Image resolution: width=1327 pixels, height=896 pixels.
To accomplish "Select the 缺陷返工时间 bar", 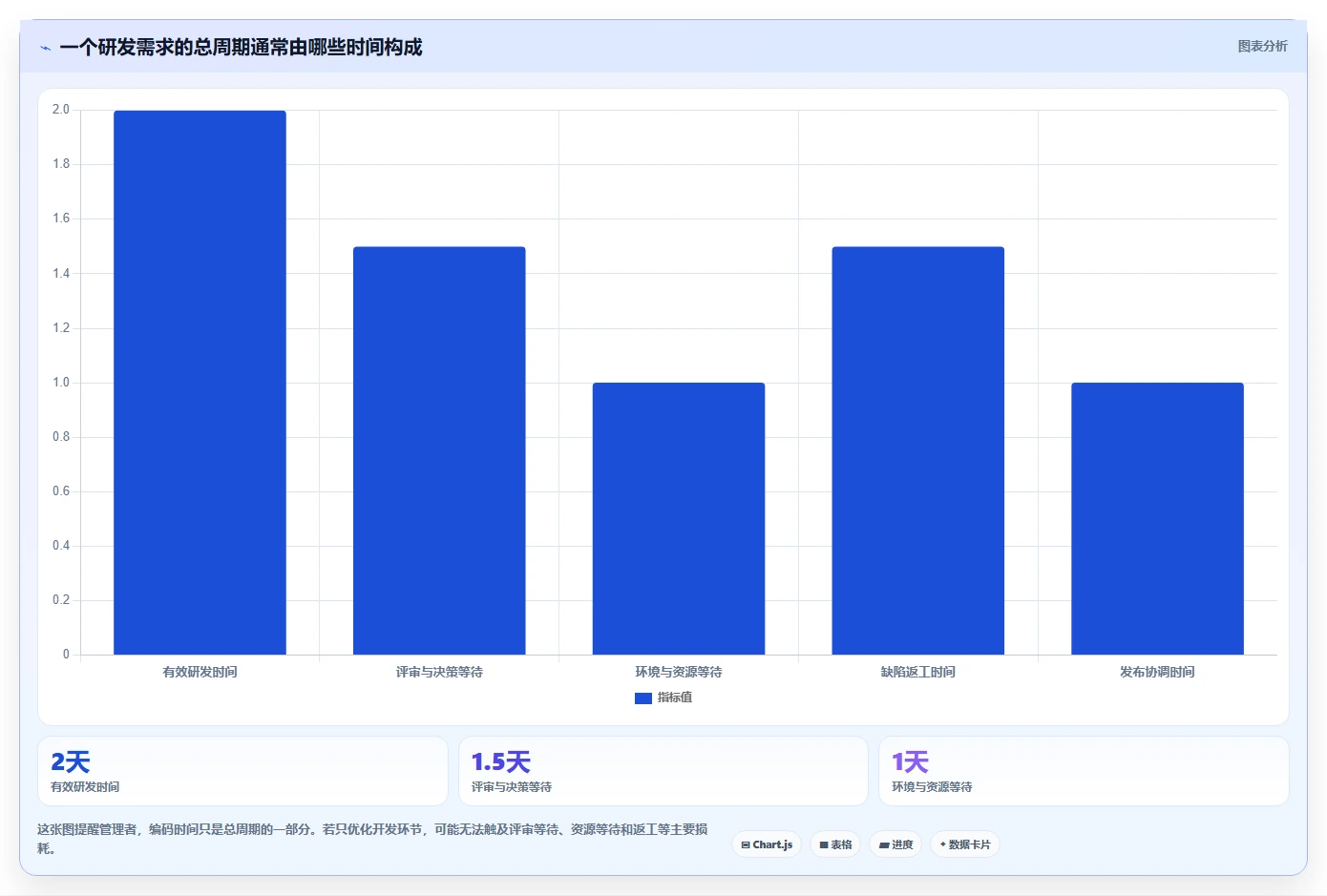I will tap(917, 450).
